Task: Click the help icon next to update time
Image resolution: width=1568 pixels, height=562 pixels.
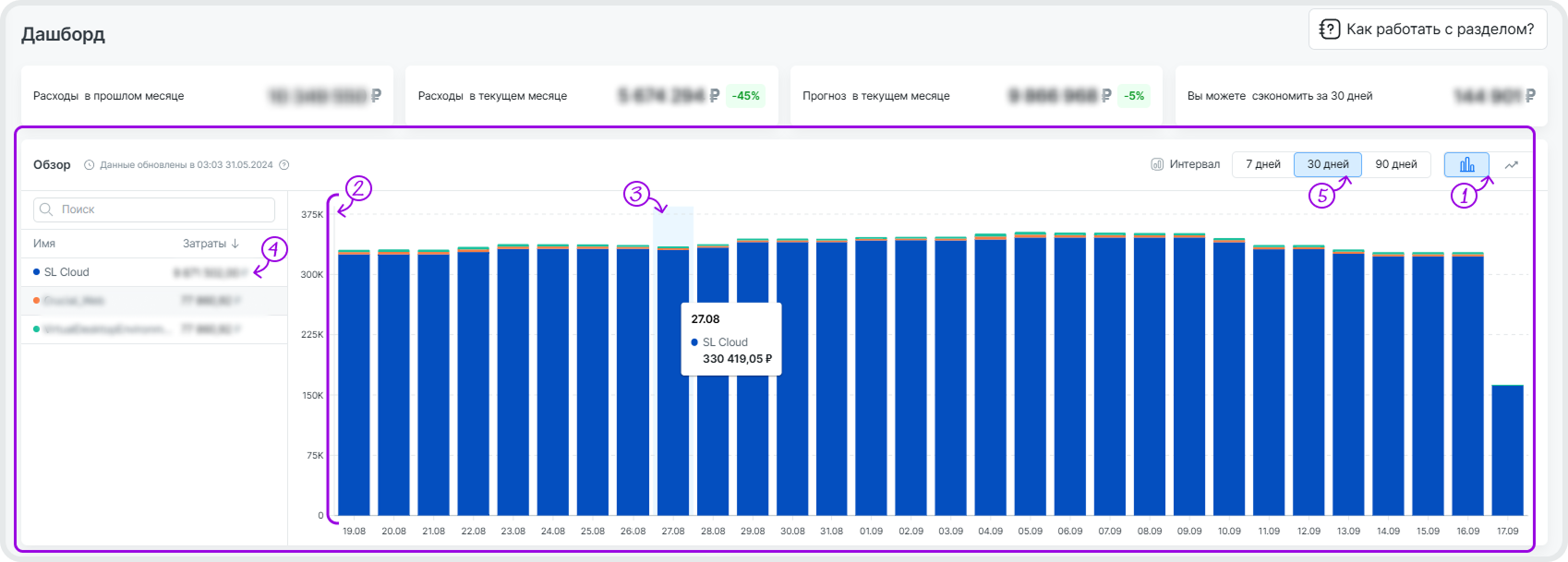Action: [x=284, y=165]
